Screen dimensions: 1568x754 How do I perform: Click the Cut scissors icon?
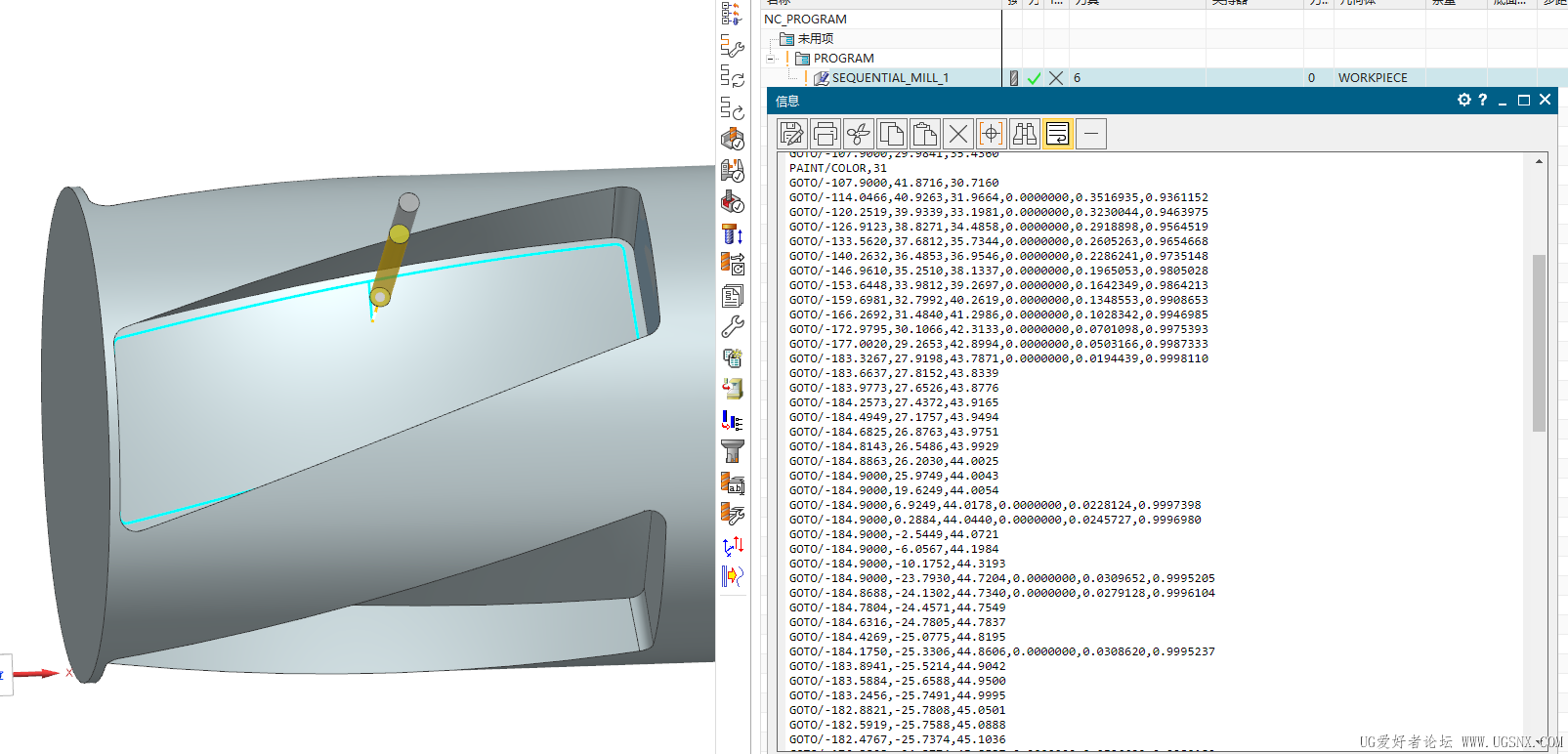(858, 134)
